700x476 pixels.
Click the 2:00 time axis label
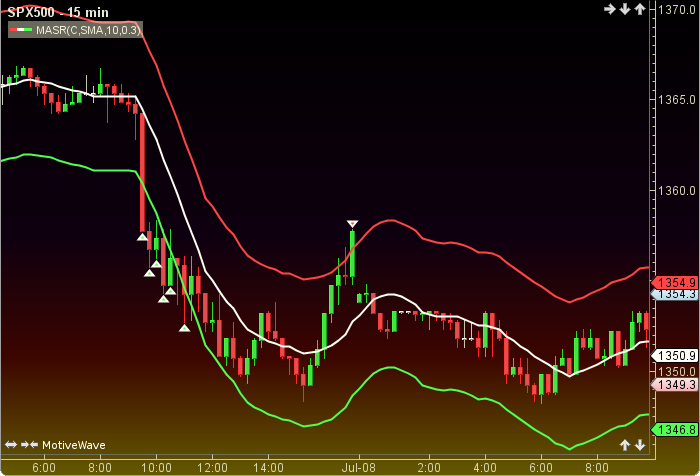[x=429, y=468]
